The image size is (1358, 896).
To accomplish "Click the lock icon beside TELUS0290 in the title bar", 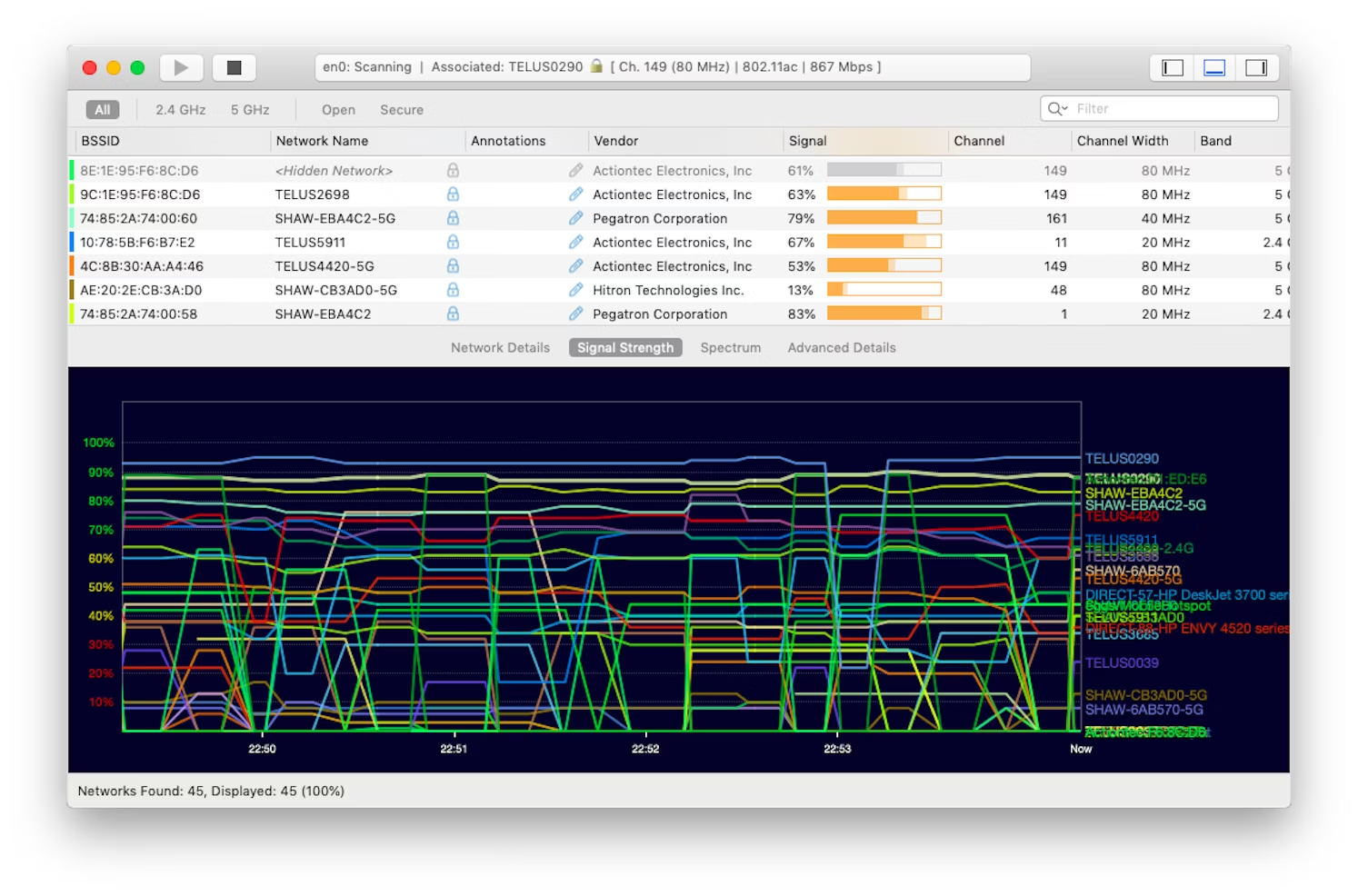I will [596, 66].
